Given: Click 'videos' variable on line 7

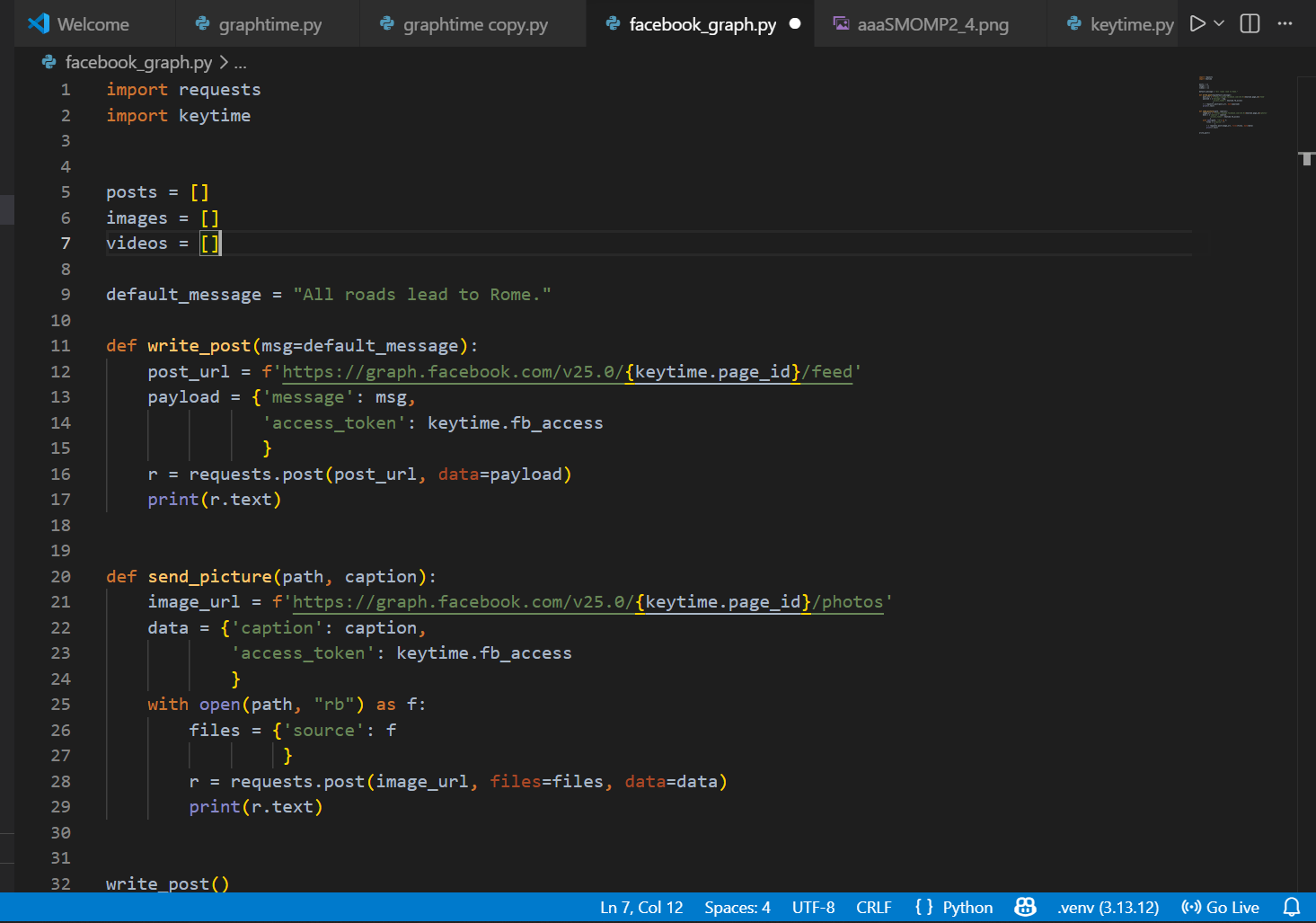Looking at the screenshot, I should coord(137,244).
